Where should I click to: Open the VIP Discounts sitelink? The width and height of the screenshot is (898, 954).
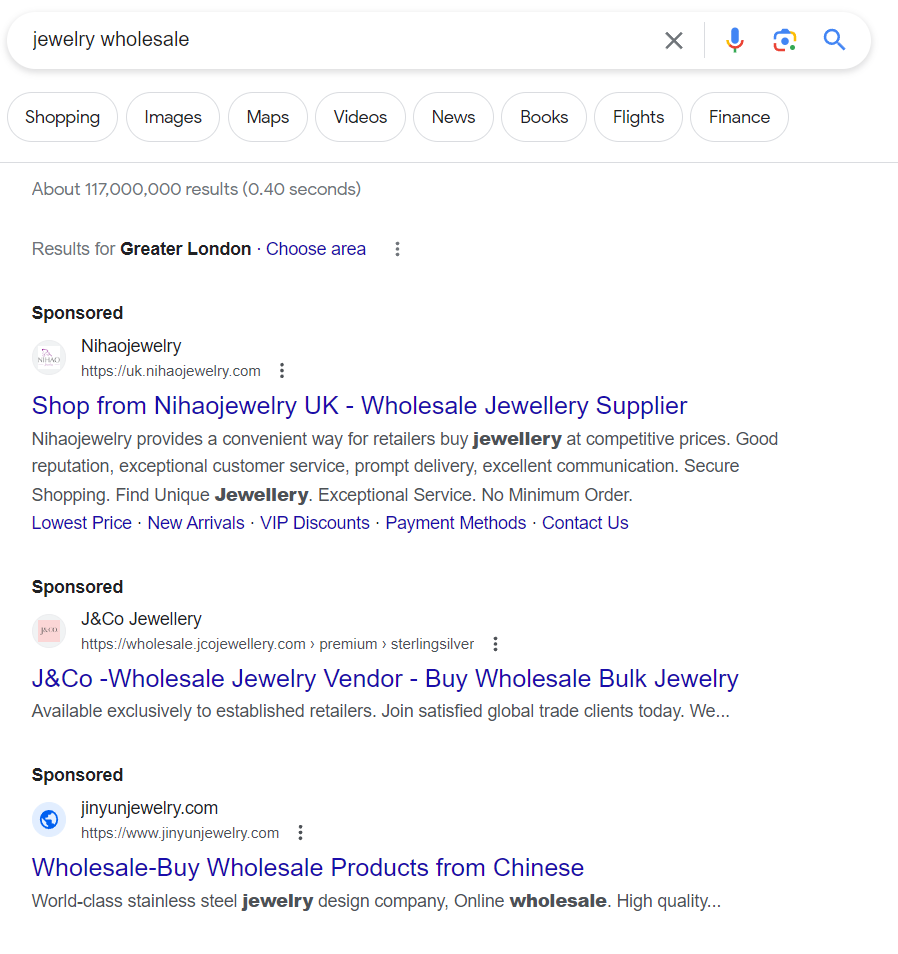point(315,523)
